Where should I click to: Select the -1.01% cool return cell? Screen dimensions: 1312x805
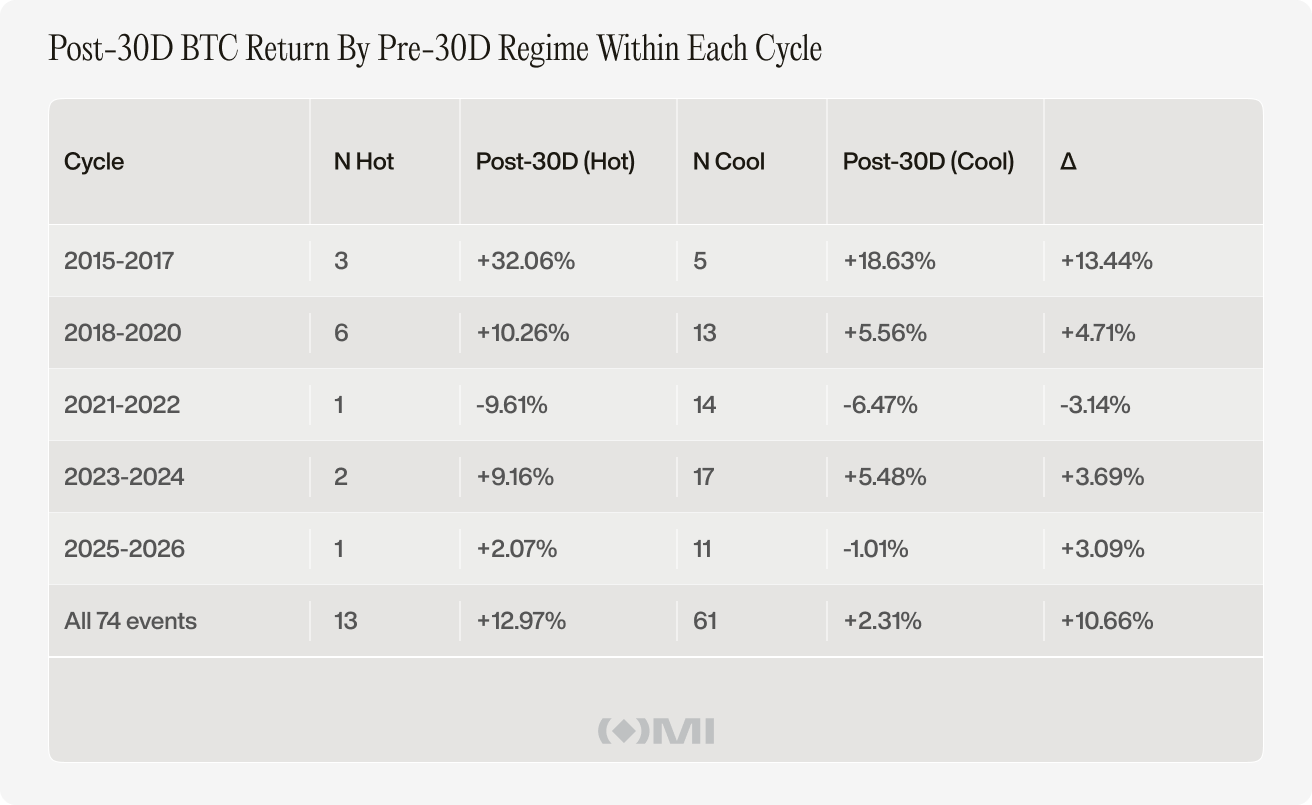(876, 549)
